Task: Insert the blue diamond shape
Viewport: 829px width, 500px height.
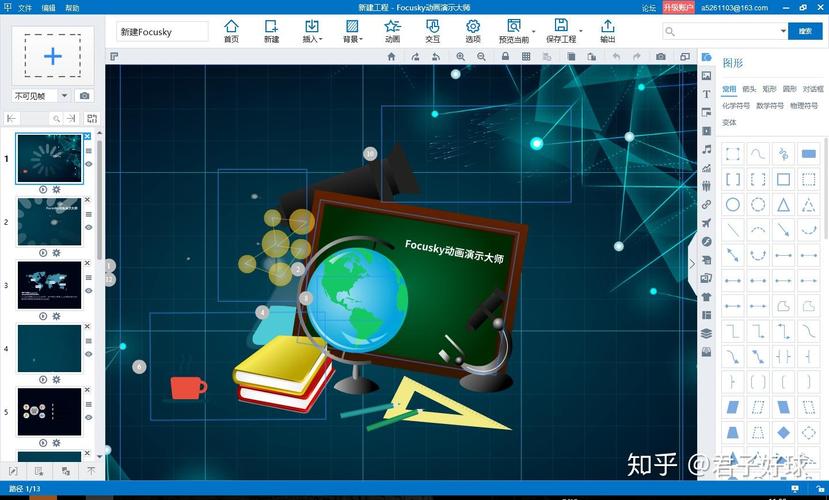Action: click(784, 433)
